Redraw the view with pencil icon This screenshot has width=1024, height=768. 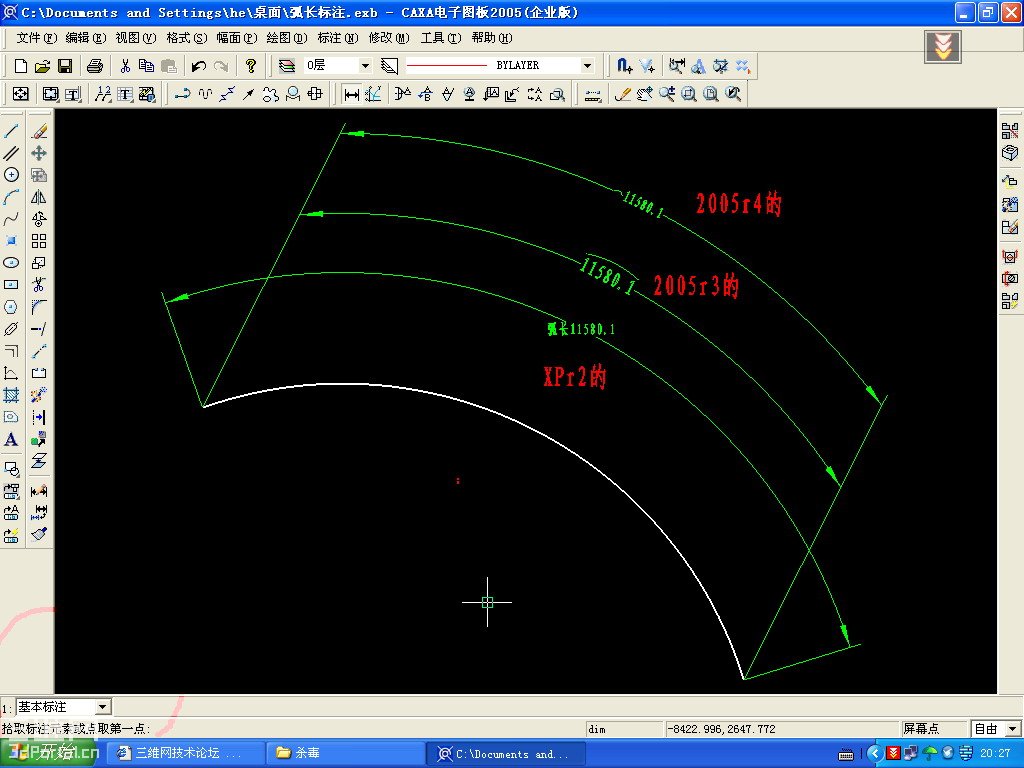[622, 94]
